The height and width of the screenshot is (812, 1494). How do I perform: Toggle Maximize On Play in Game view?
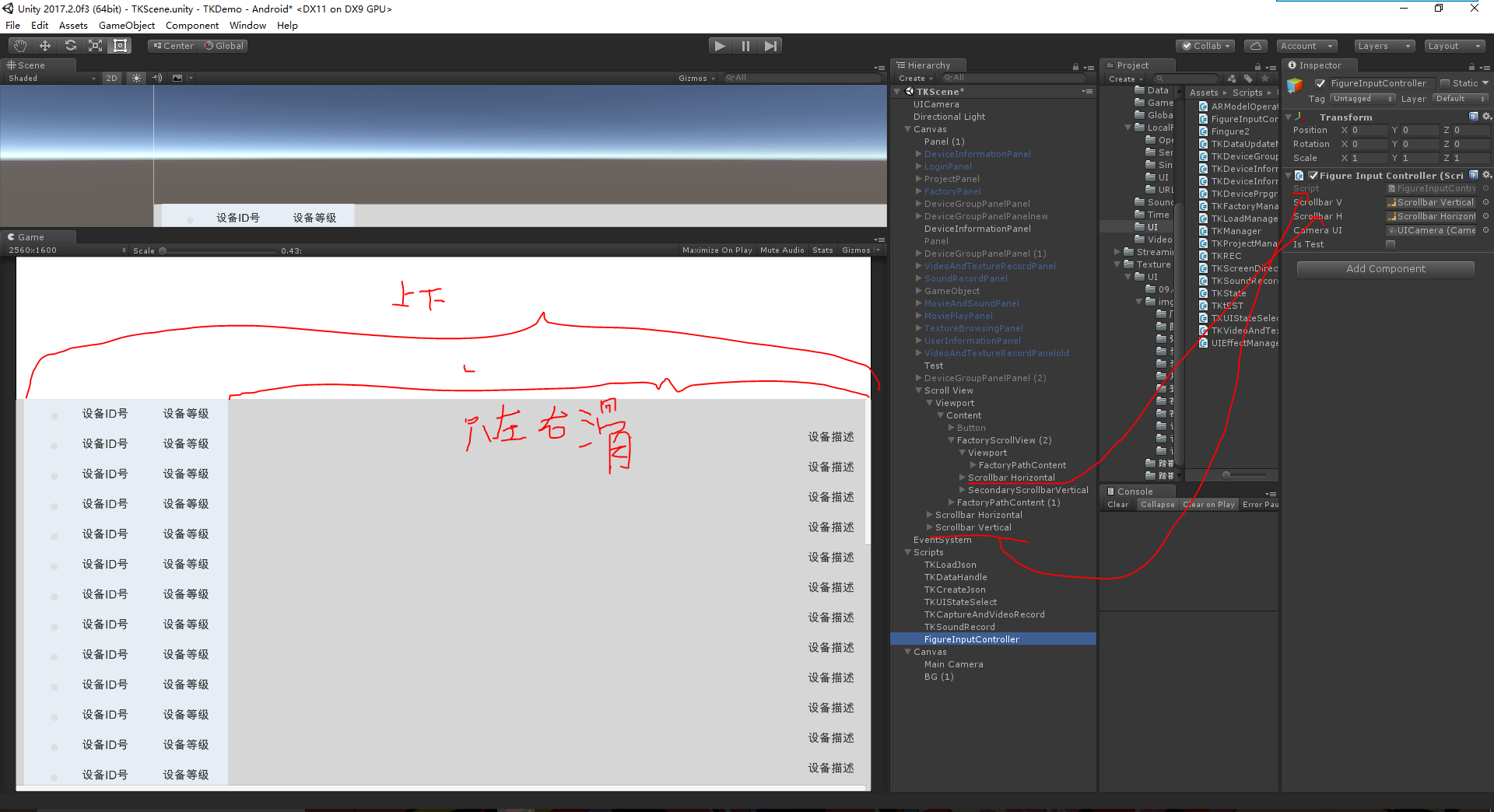tap(717, 250)
